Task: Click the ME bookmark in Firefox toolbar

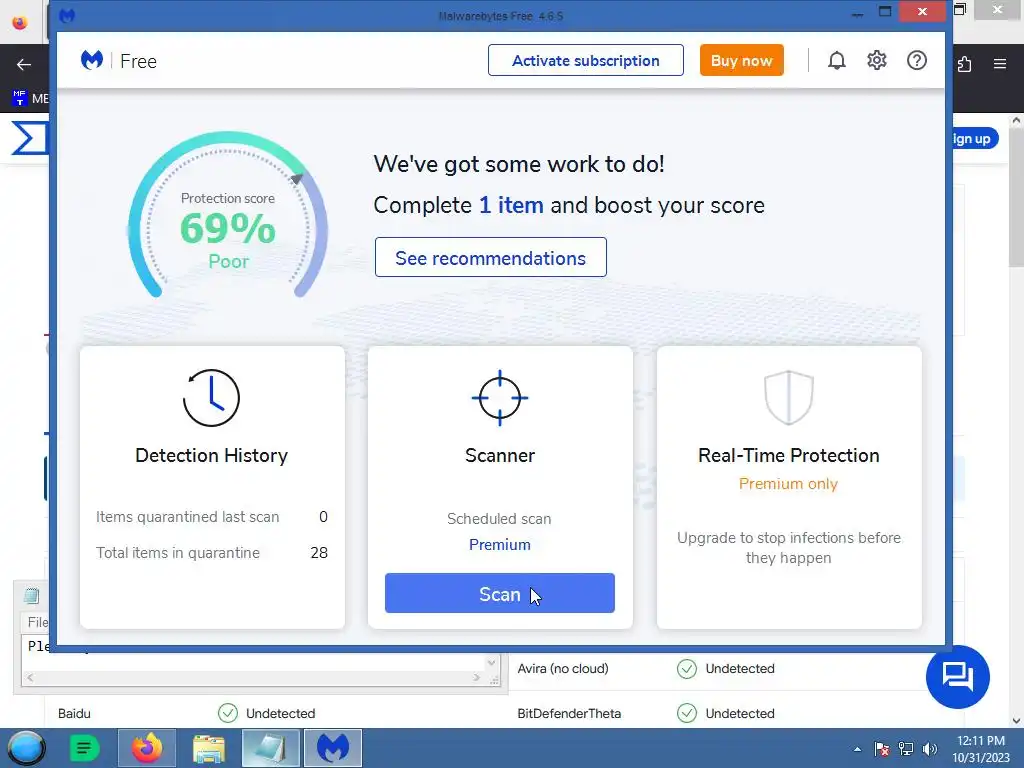Action: point(31,99)
